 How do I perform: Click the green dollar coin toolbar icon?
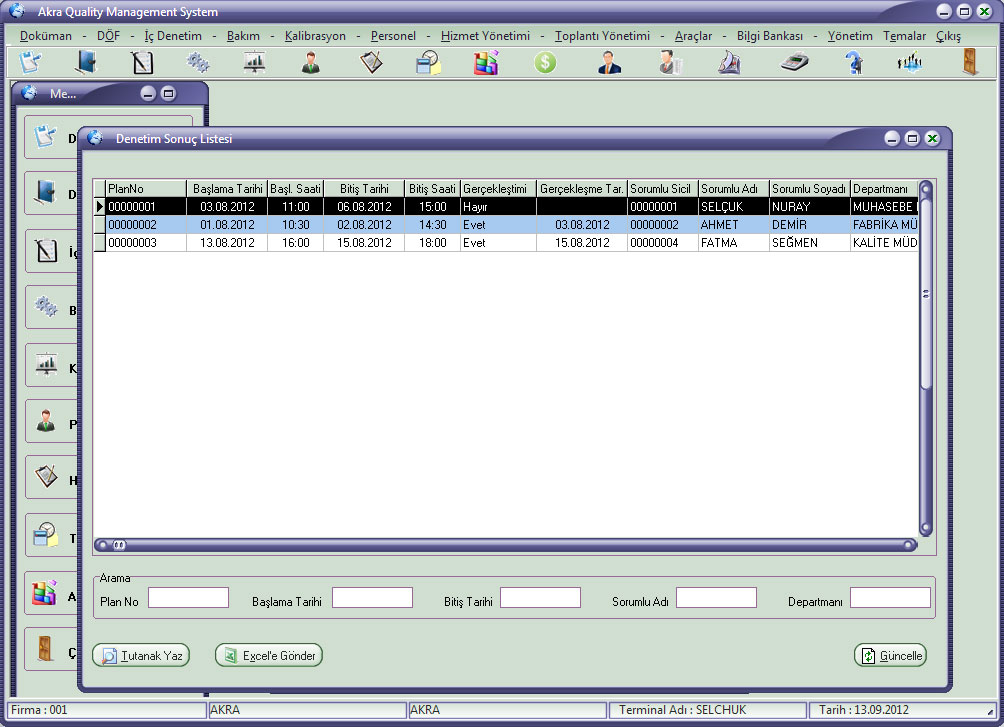(545, 63)
